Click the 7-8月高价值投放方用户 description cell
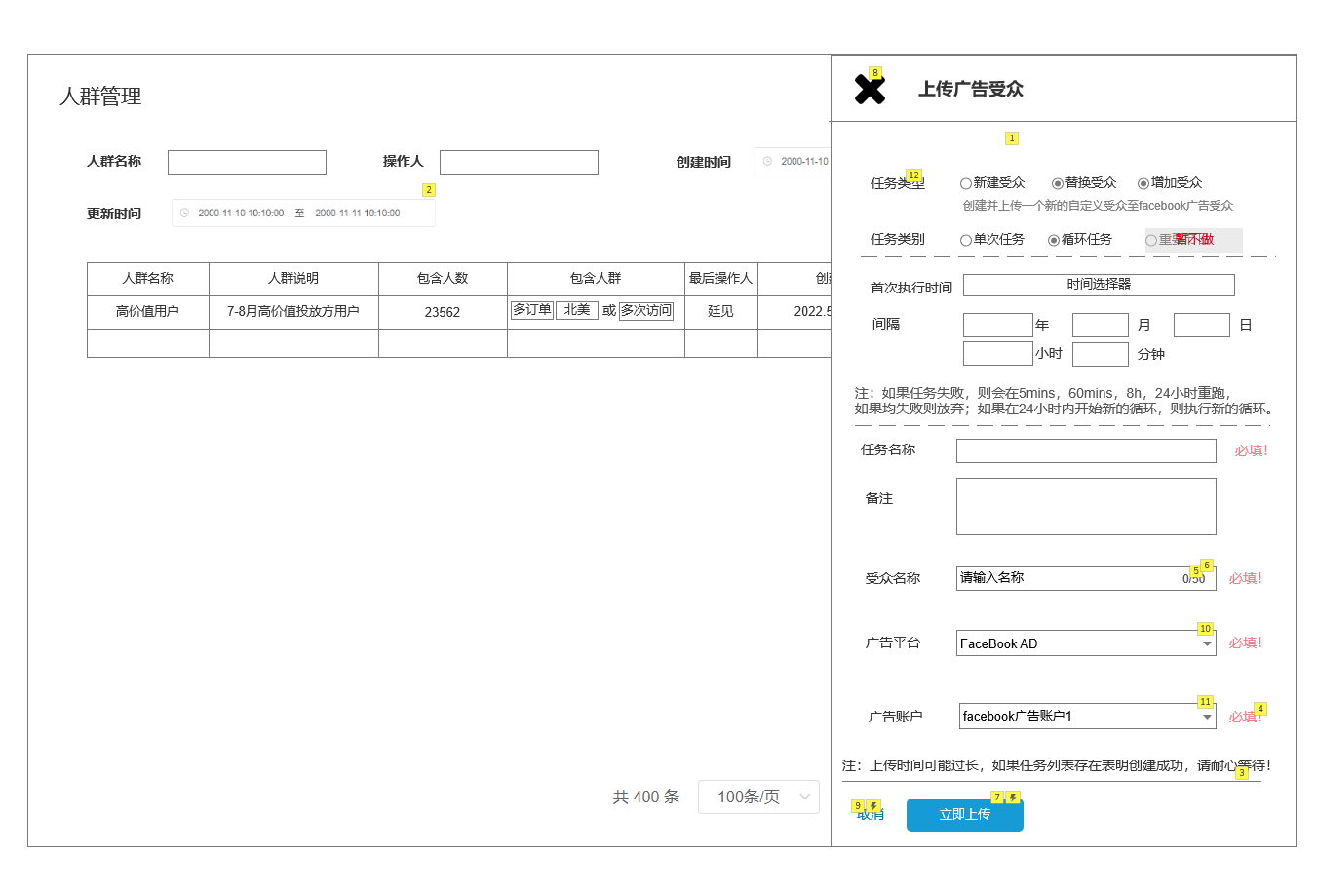1317x896 pixels. [x=293, y=312]
